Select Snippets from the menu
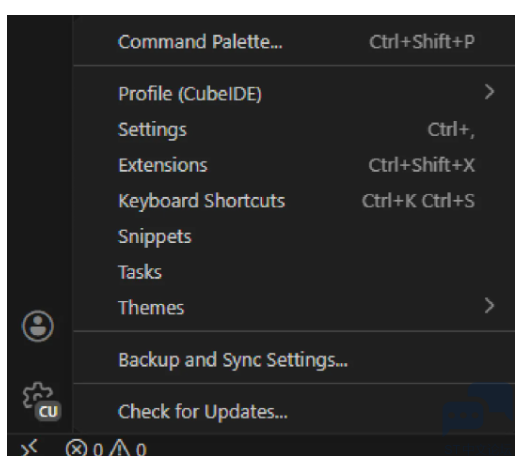This screenshot has height=465, width=521. (294, 236)
